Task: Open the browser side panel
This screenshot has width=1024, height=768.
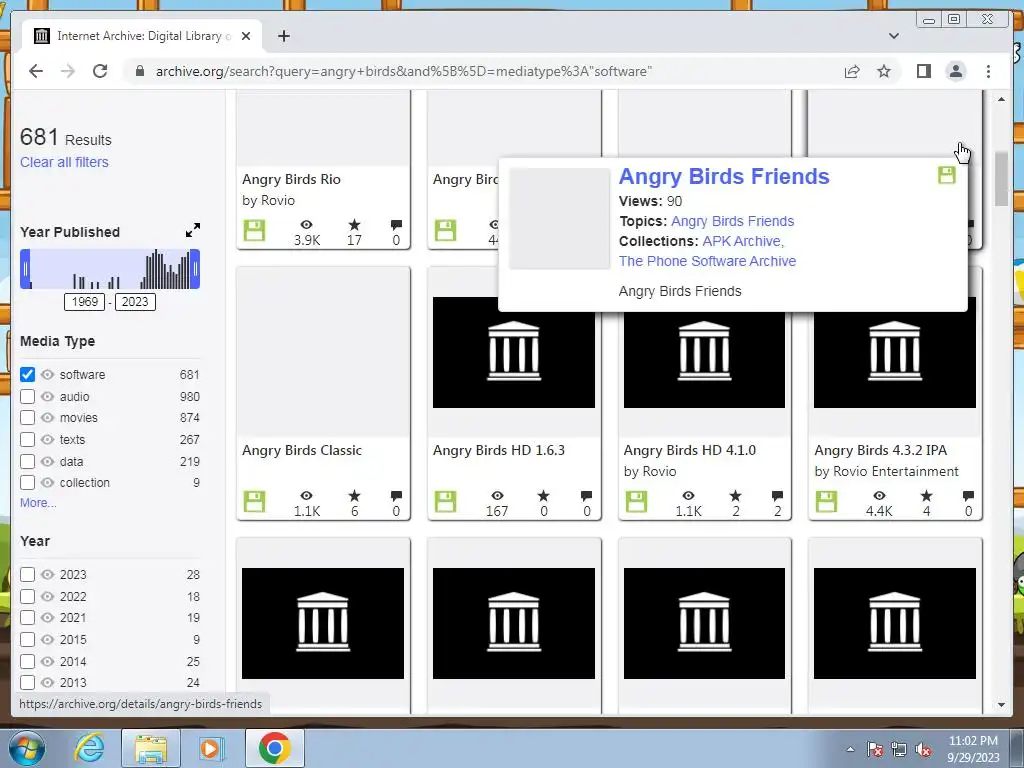Action: [x=923, y=71]
